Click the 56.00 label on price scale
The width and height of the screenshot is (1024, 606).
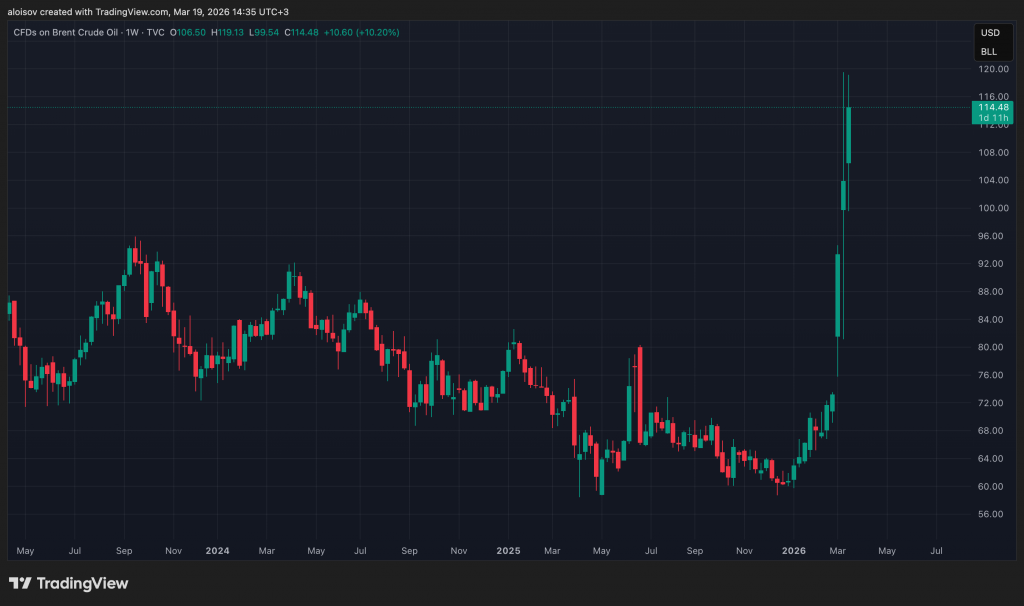[x=992, y=514]
